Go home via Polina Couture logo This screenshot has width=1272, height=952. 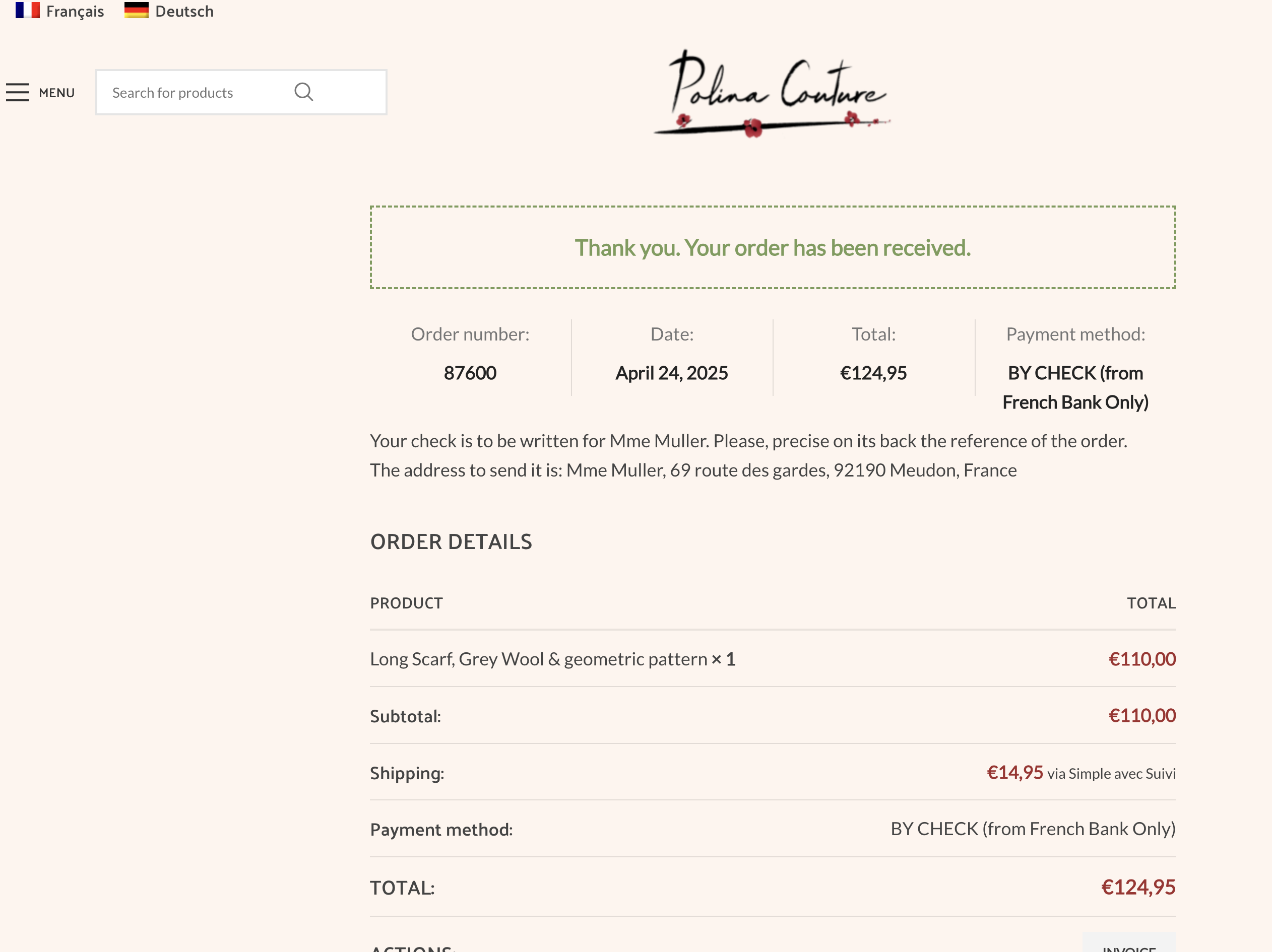tap(772, 93)
